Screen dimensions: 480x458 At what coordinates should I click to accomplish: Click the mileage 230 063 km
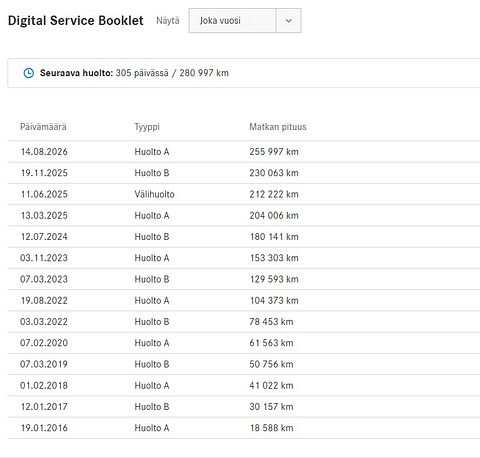(x=274, y=173)
